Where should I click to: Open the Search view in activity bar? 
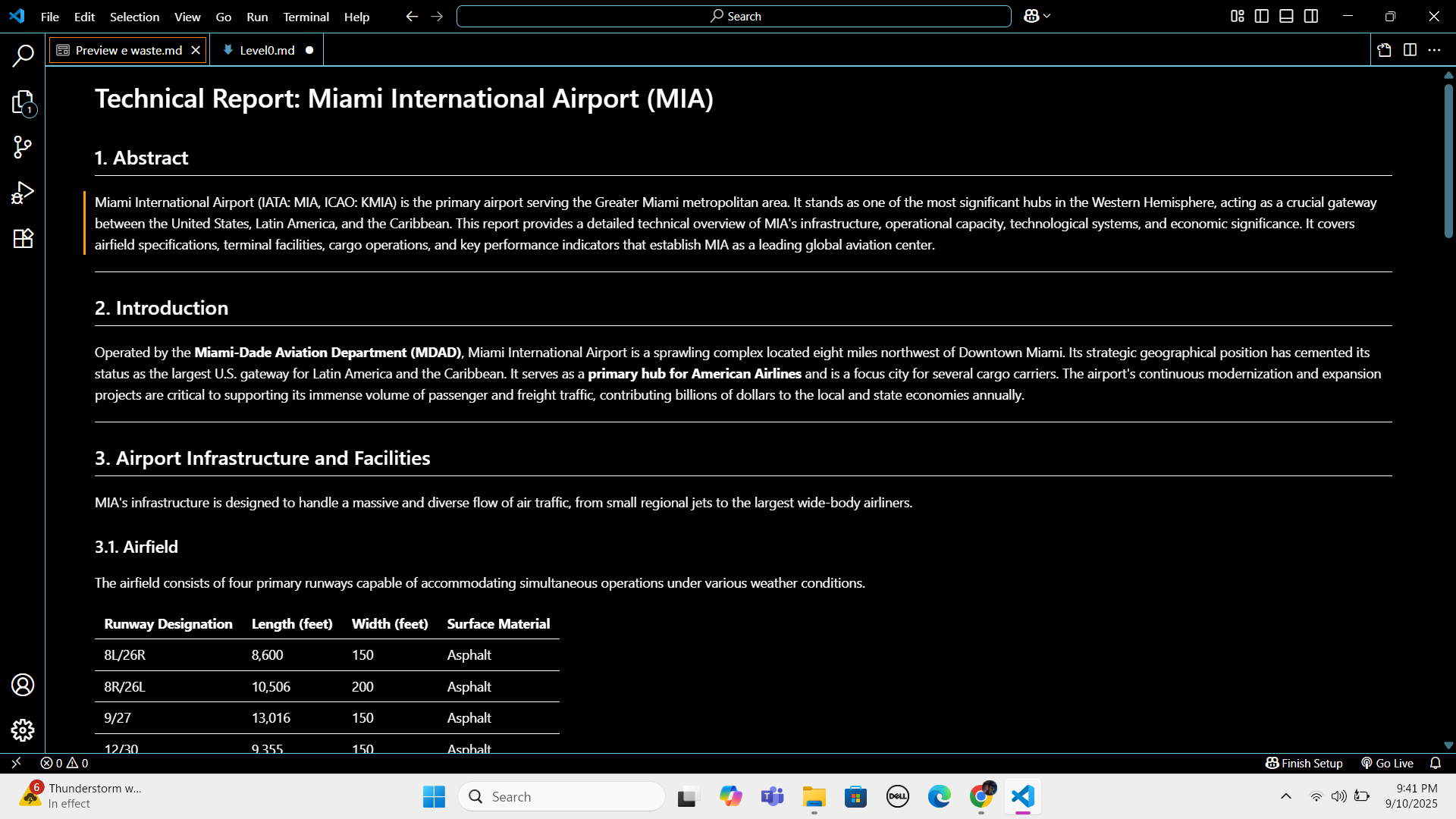point(23,55)
